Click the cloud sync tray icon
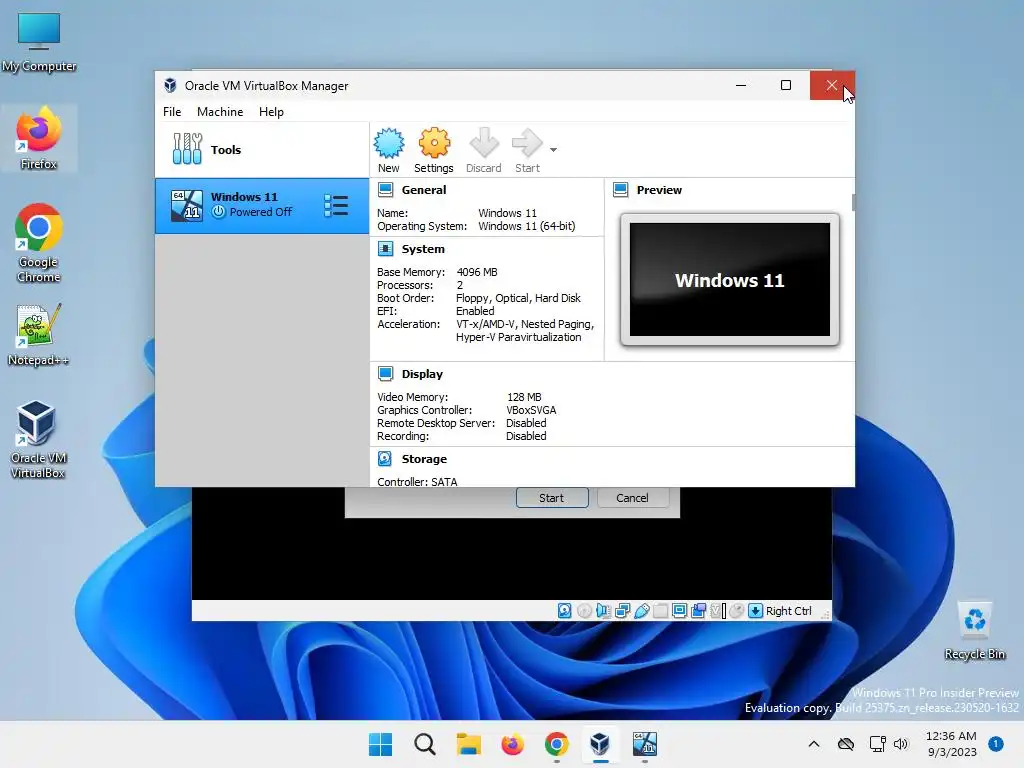Image resolution: width=1024 pixels, height=768 pixels. coord(846,744)
